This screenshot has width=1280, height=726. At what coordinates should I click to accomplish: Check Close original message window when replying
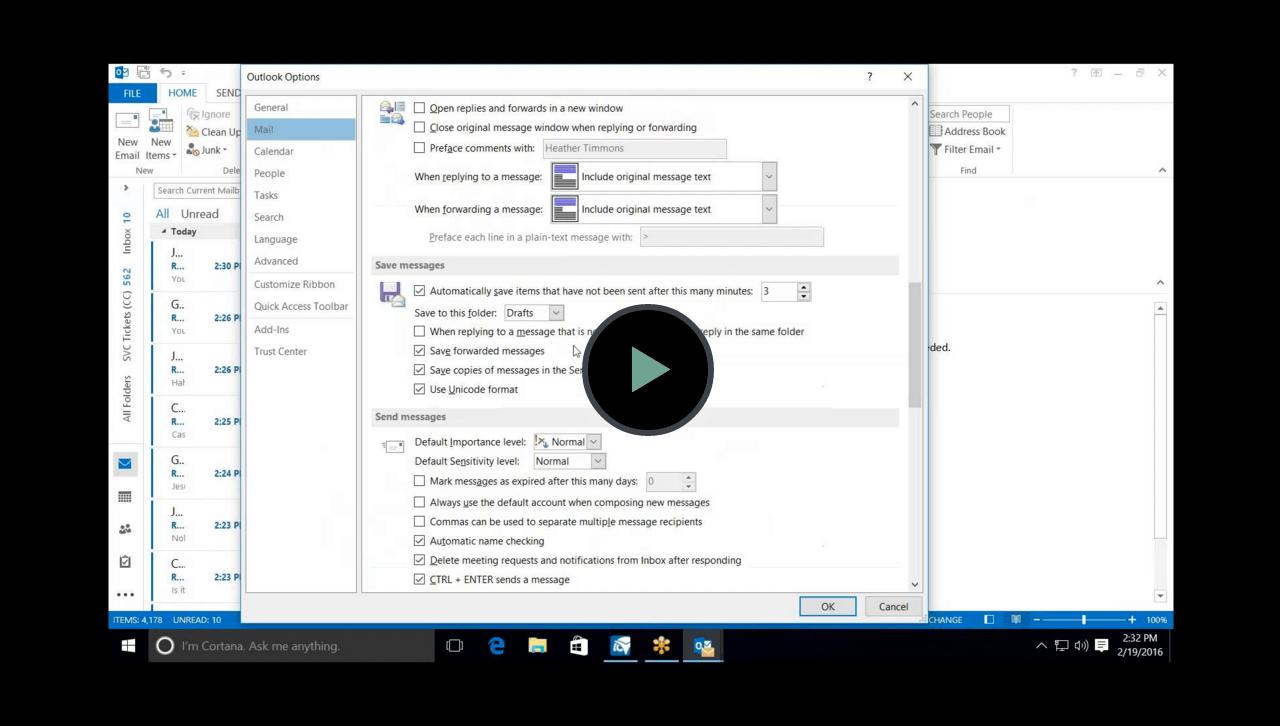click(420, 128)
